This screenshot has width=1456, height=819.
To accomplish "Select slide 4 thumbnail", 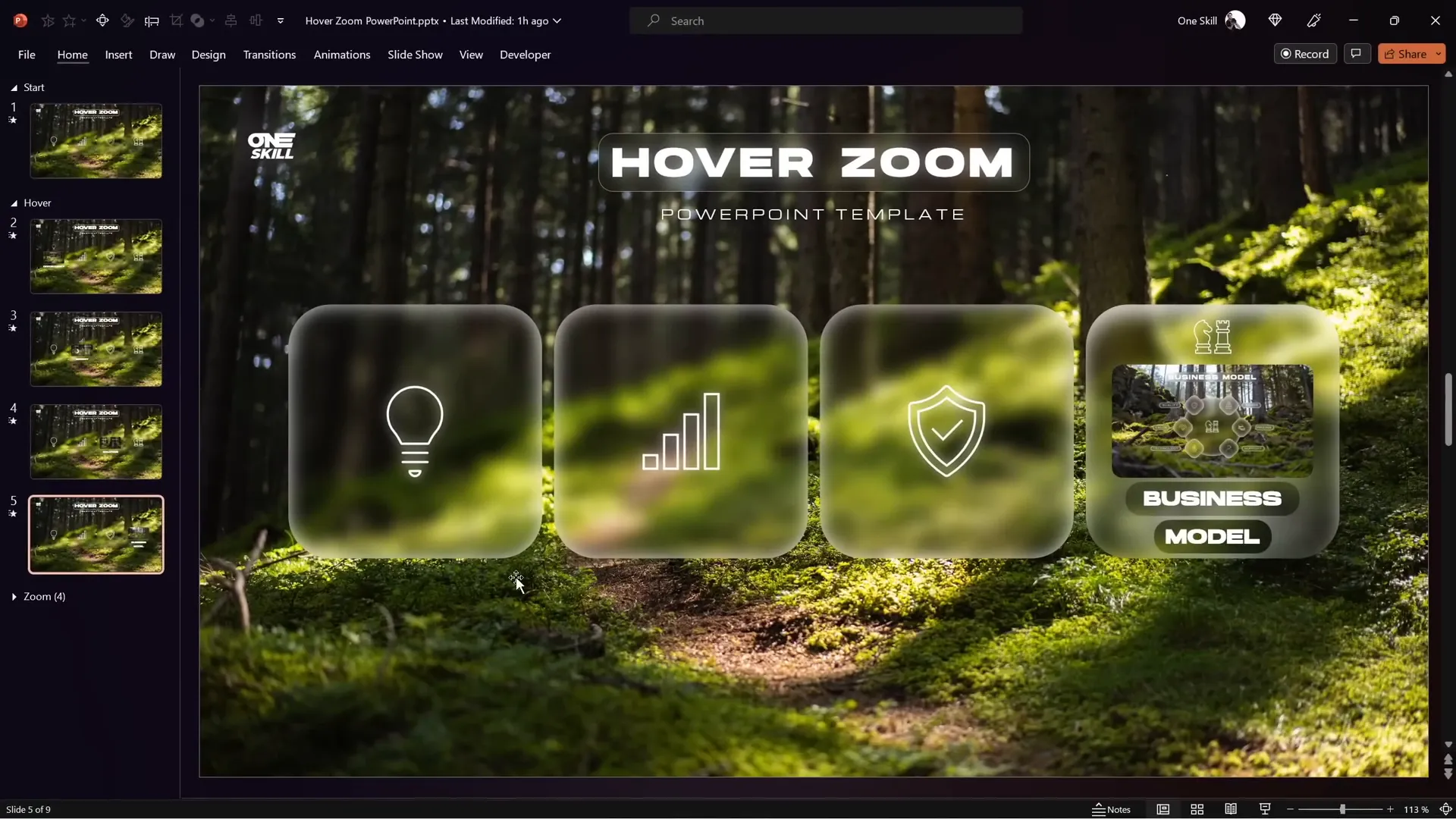I will (96, 441).
